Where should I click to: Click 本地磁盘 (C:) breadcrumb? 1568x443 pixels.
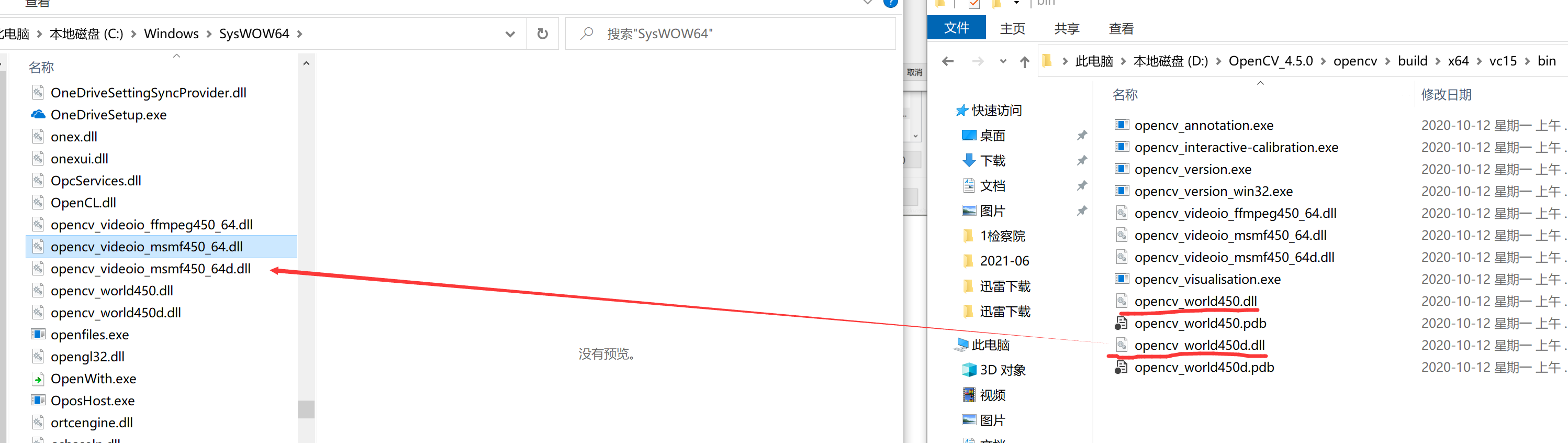(x=86, y=34)
